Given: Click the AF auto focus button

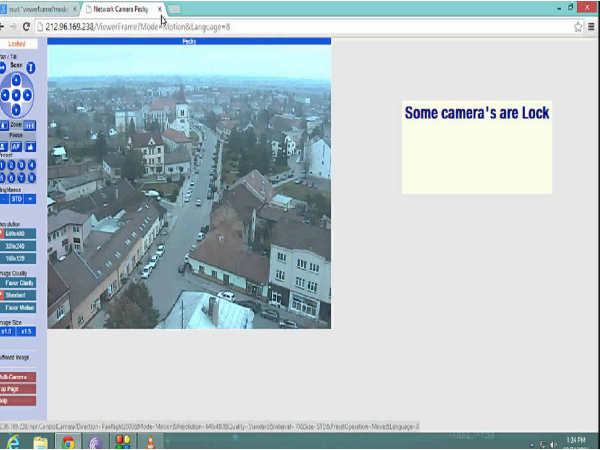Looking at the screenshot, I should pos(17,146).
